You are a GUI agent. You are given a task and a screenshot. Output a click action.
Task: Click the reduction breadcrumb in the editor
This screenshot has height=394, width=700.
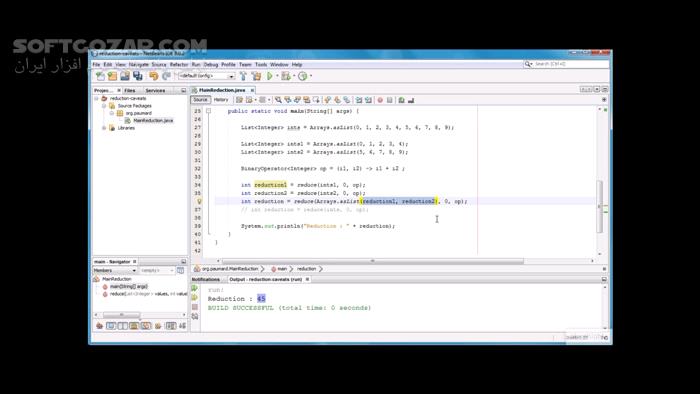click(307, 269)
